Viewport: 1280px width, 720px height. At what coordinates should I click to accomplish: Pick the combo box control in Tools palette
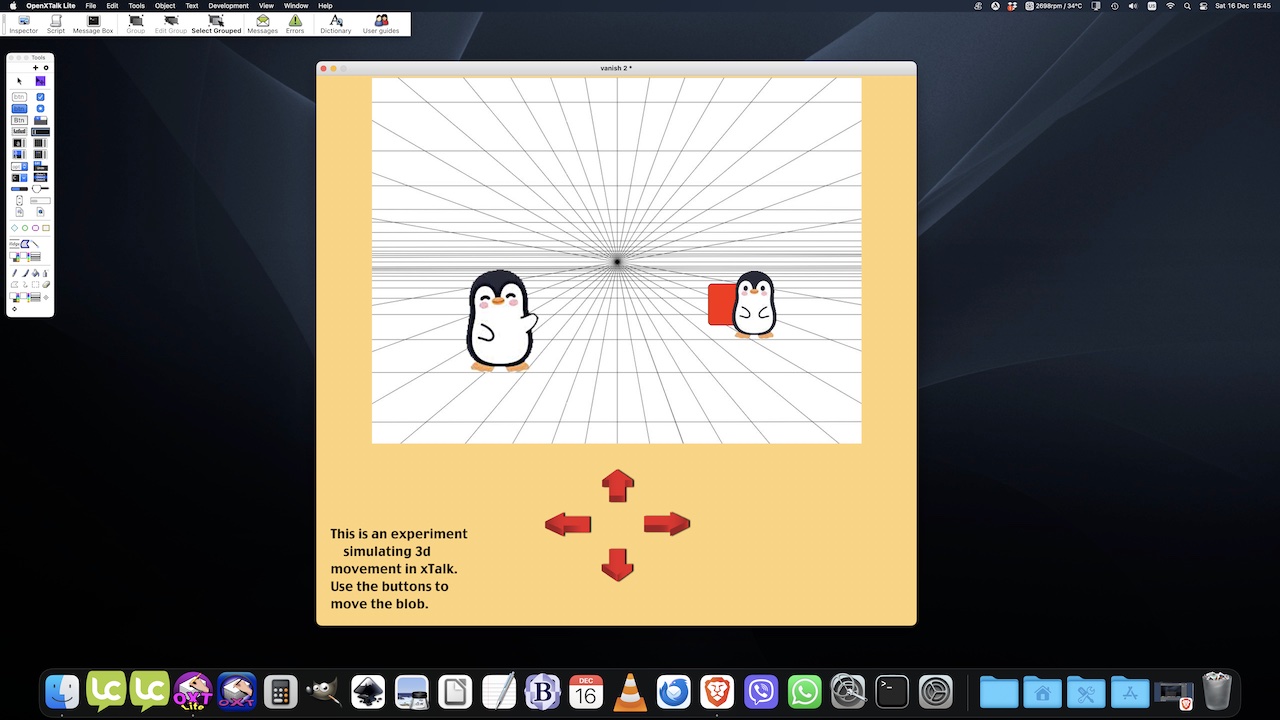point(19,178)
